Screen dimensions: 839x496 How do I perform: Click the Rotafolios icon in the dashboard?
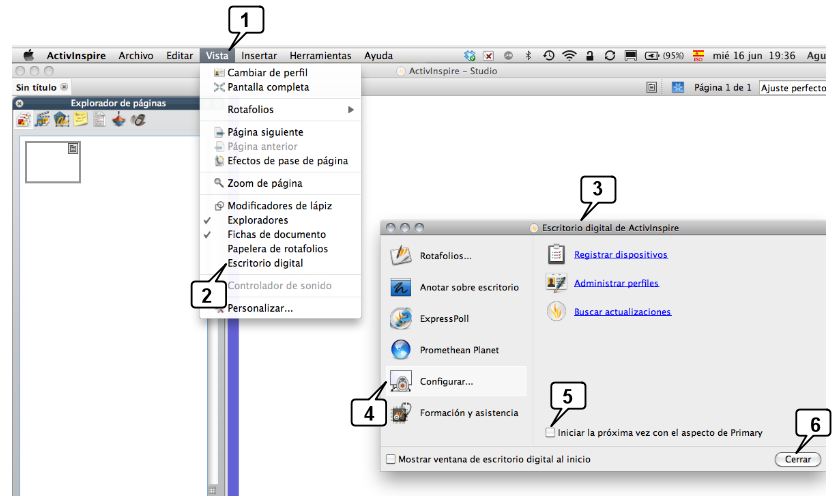click(x=401, y=255)
